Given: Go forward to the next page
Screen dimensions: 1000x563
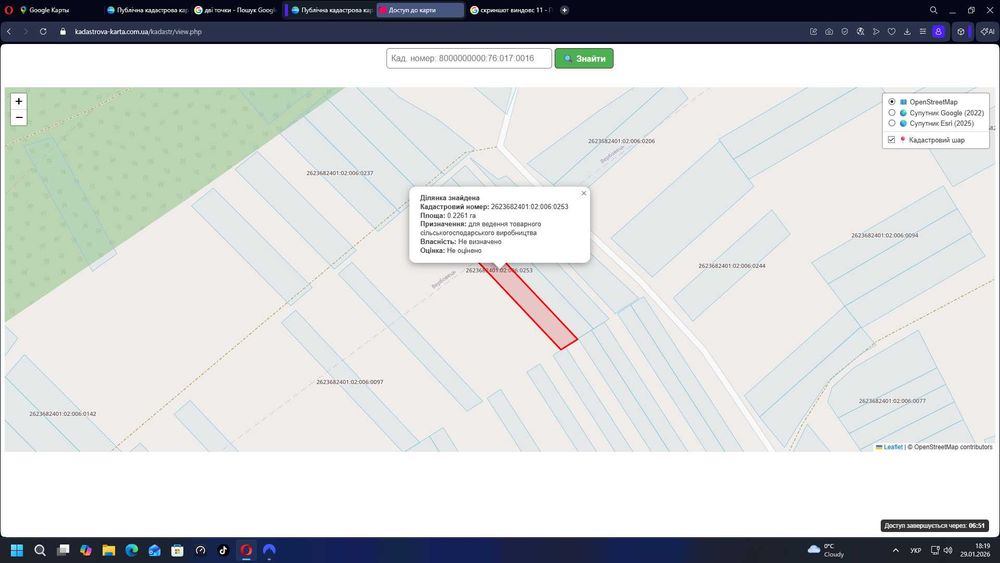Looking at the screenshot, I should point(26,31).
